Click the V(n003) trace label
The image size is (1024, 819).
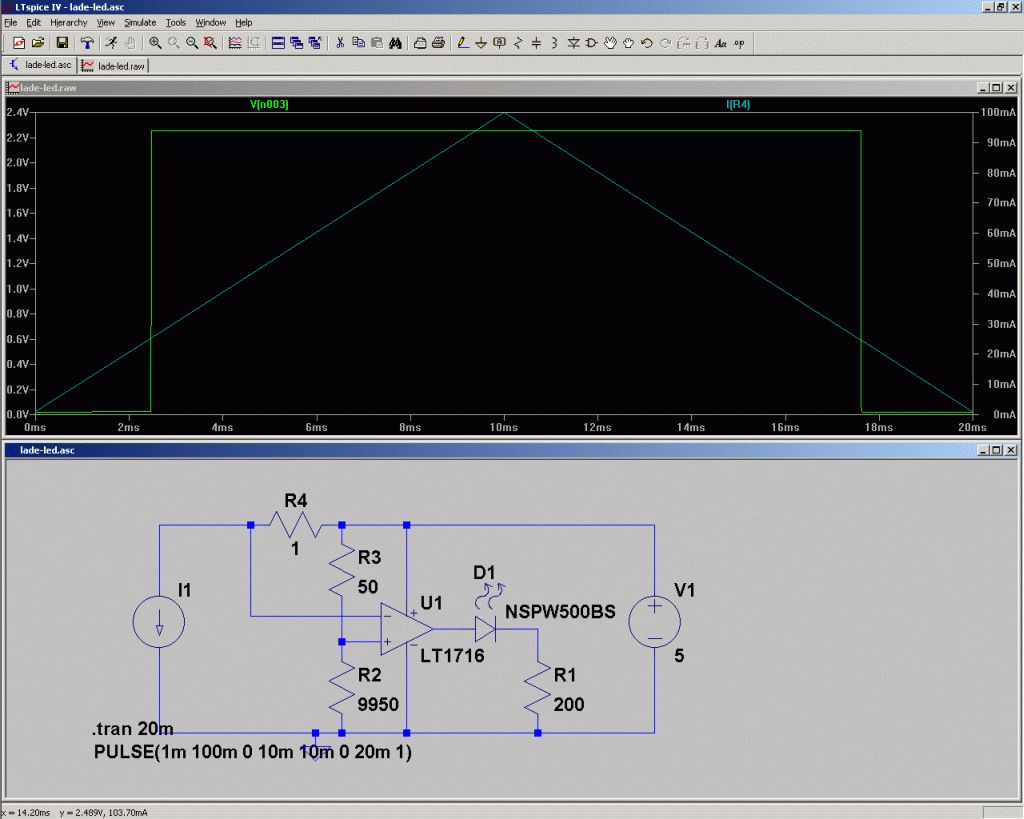point(269,104)
